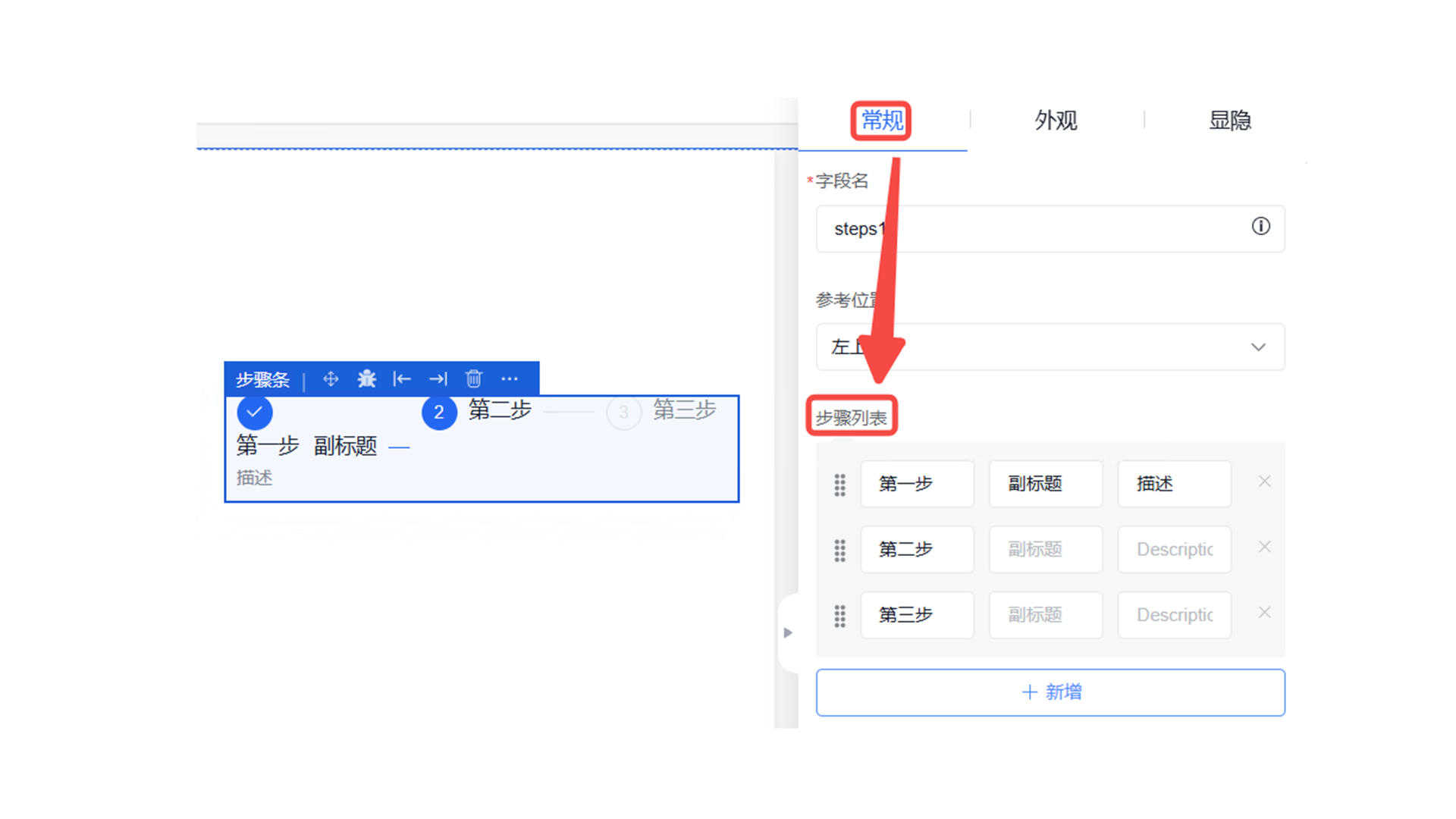Open the 参考位置 dropdown
Screen dimensions: 1456x819
1050,347
